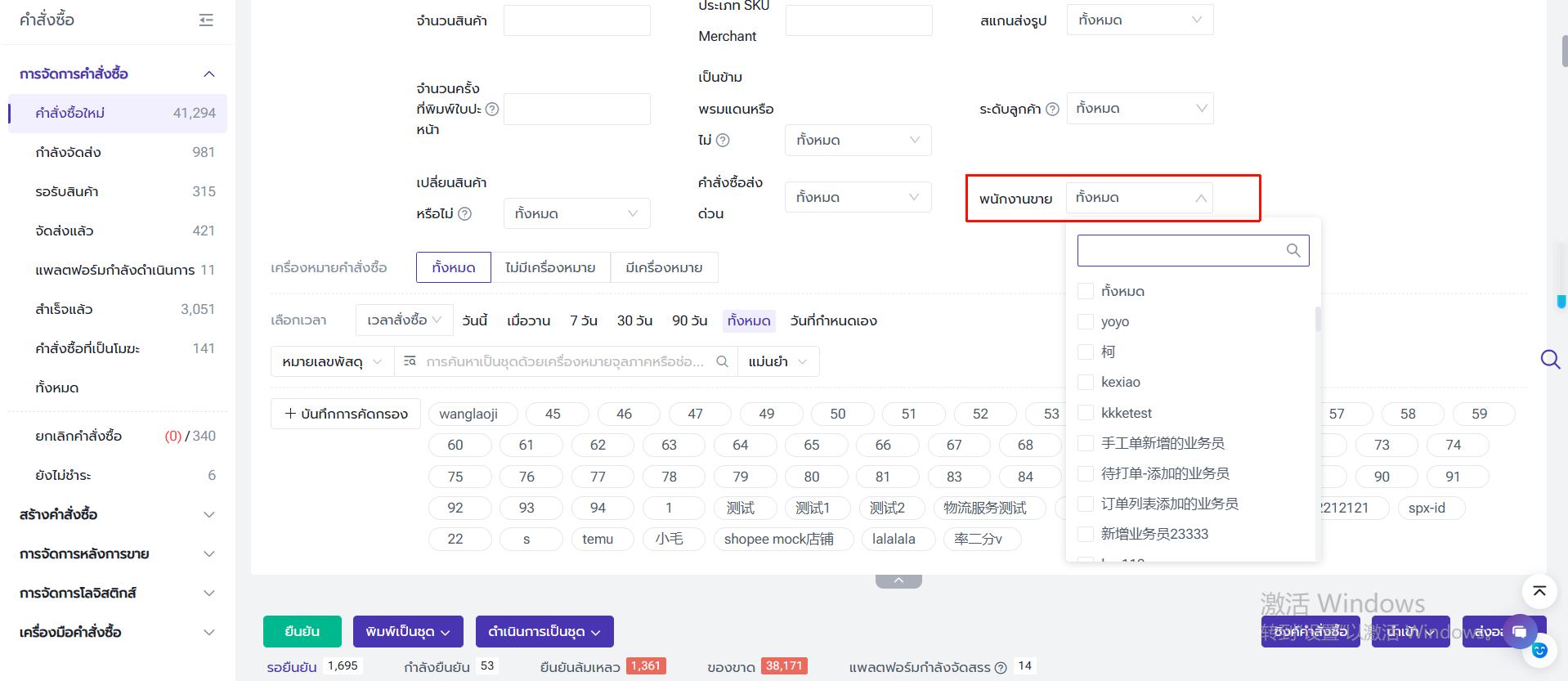This screenshot has height=681, width=1568.
Task: Click the search icon in salesperson dropdown
Action: pyautogui.click(x=1292, y=250)
